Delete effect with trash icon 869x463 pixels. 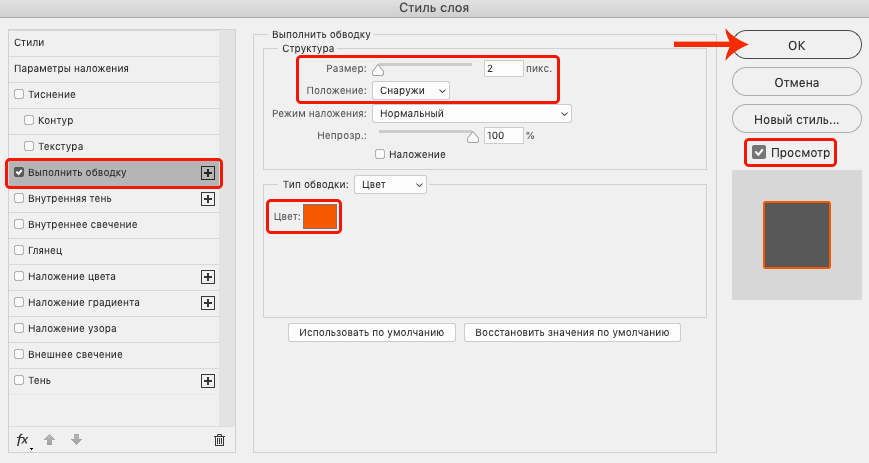point(219,440)
